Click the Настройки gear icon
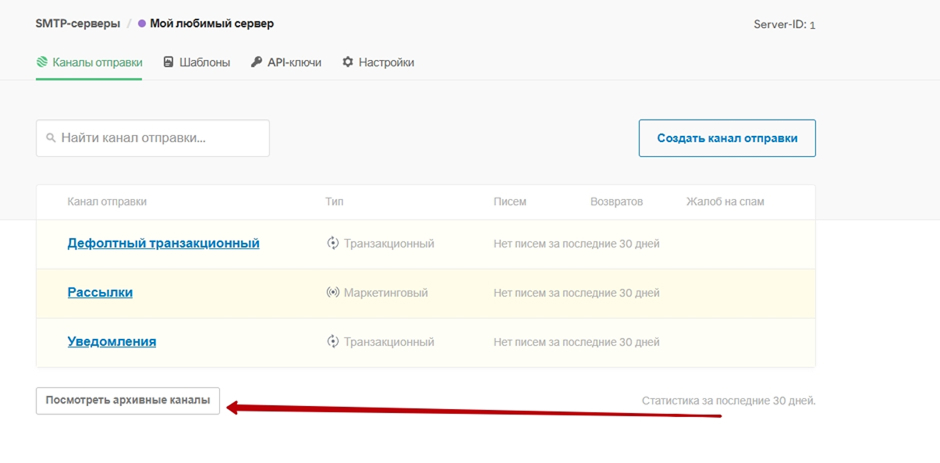The image size is (940, 463). click(348, 62)
